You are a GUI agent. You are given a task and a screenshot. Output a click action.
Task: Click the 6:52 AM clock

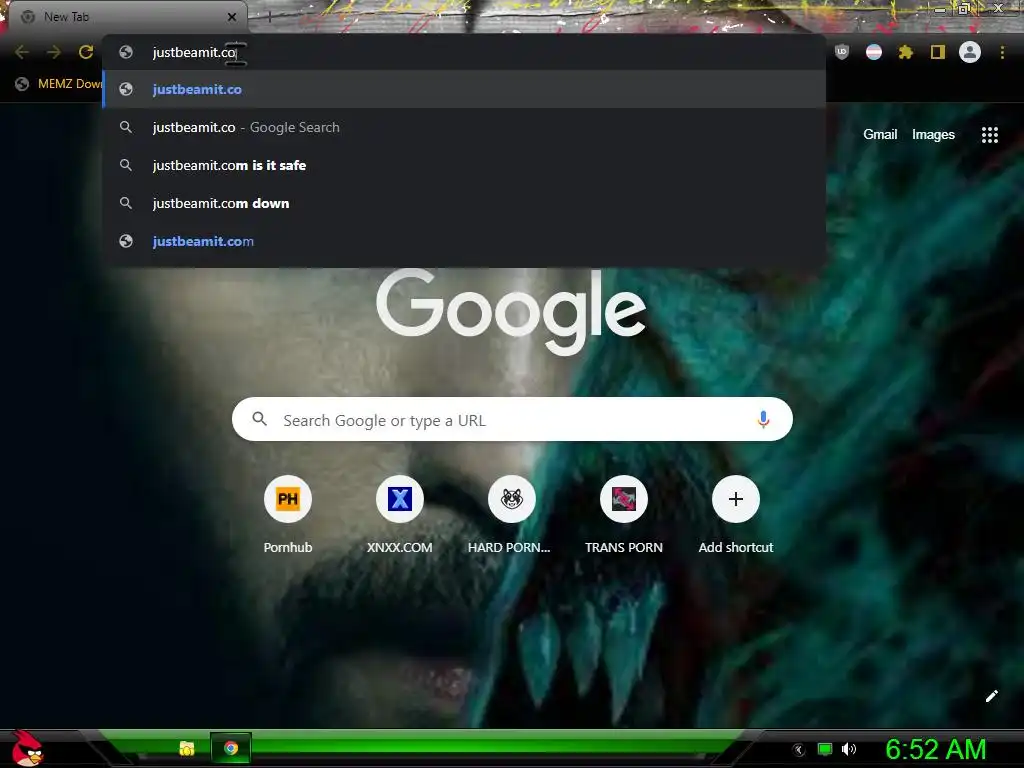[935, 749]
